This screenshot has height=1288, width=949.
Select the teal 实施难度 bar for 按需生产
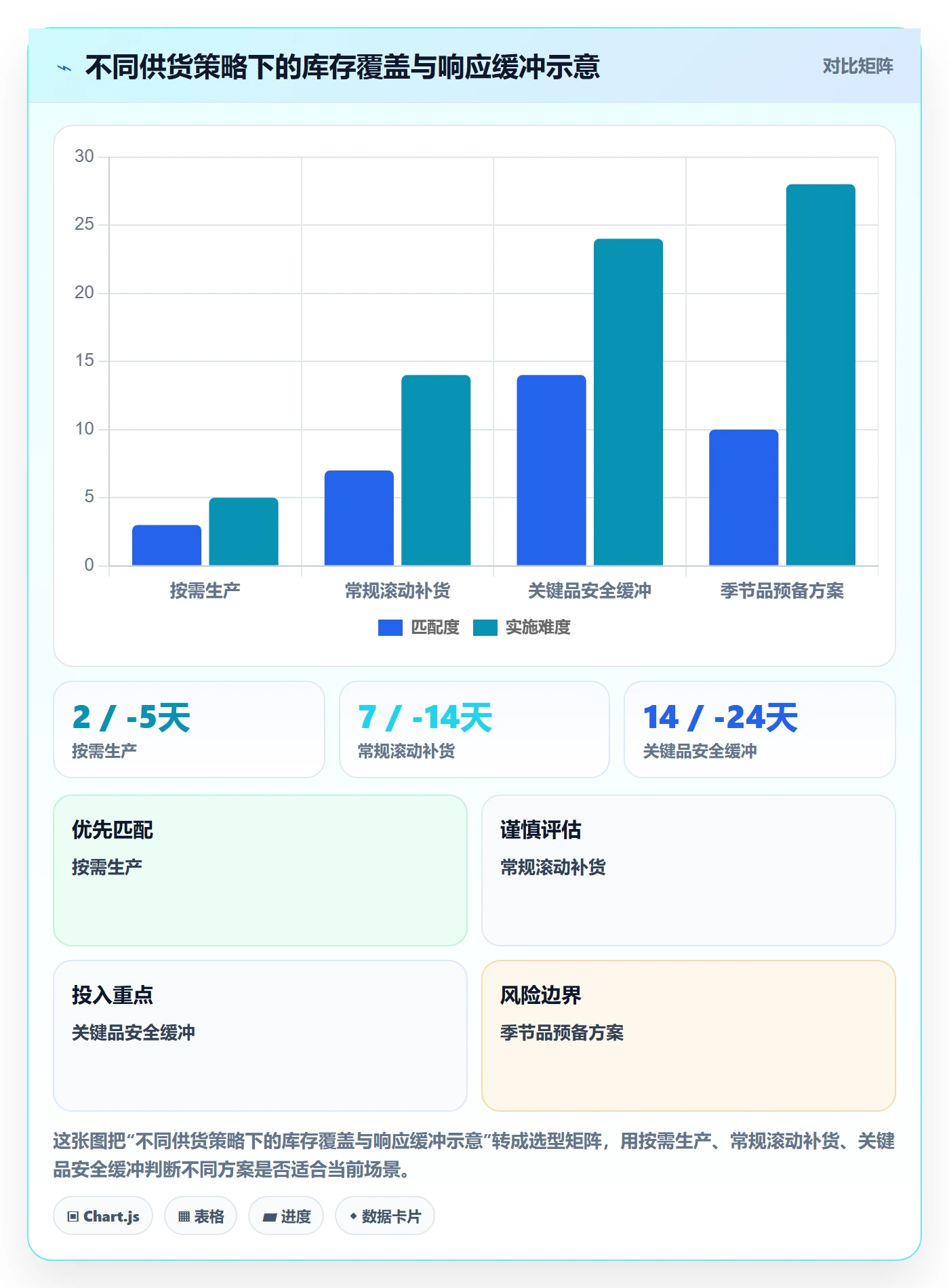(x=243, y=531)
